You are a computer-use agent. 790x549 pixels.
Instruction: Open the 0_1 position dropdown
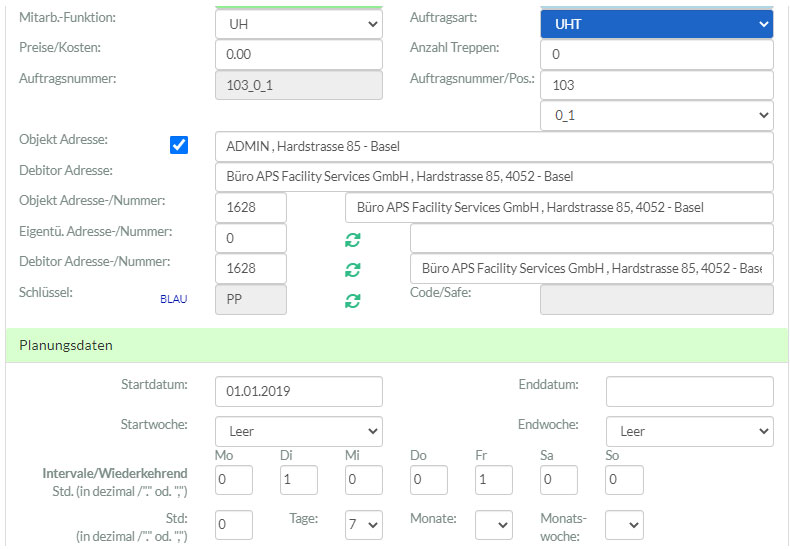click(x=656, y=115)
